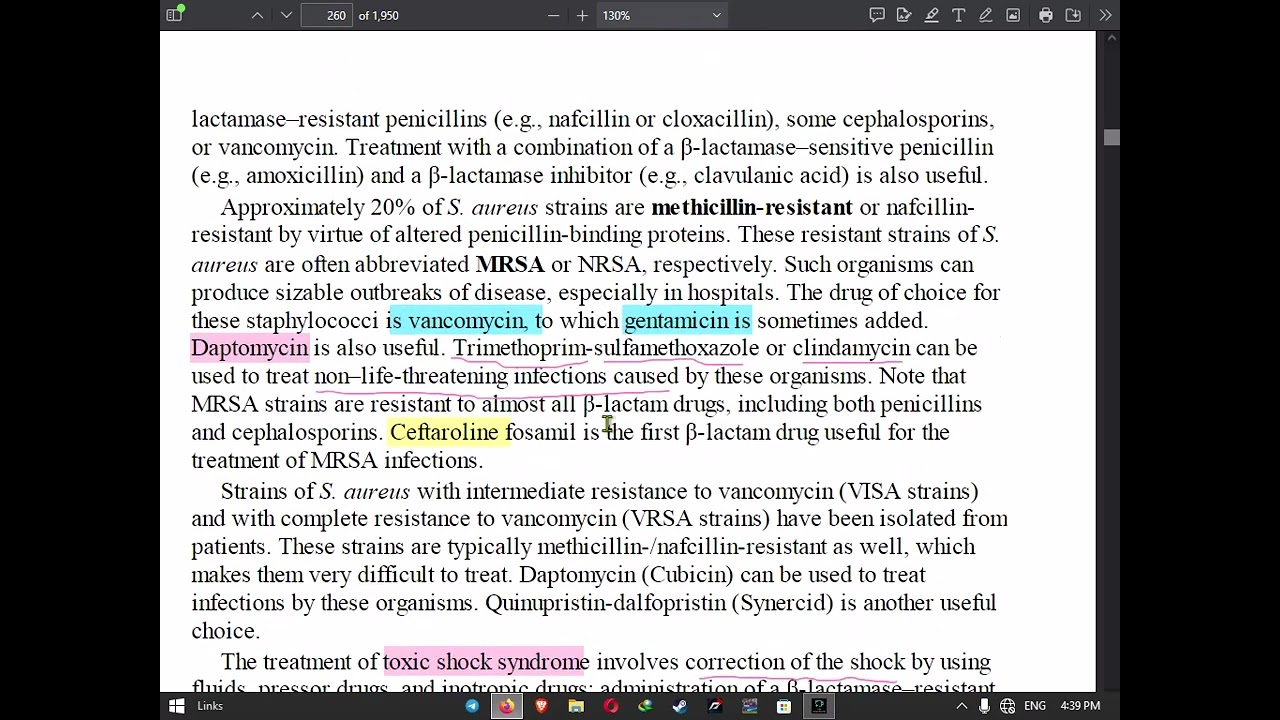Open File Explorer from the taskbar
The image size is (1280, 720).
pyautogui.click(x=576, y=706)
